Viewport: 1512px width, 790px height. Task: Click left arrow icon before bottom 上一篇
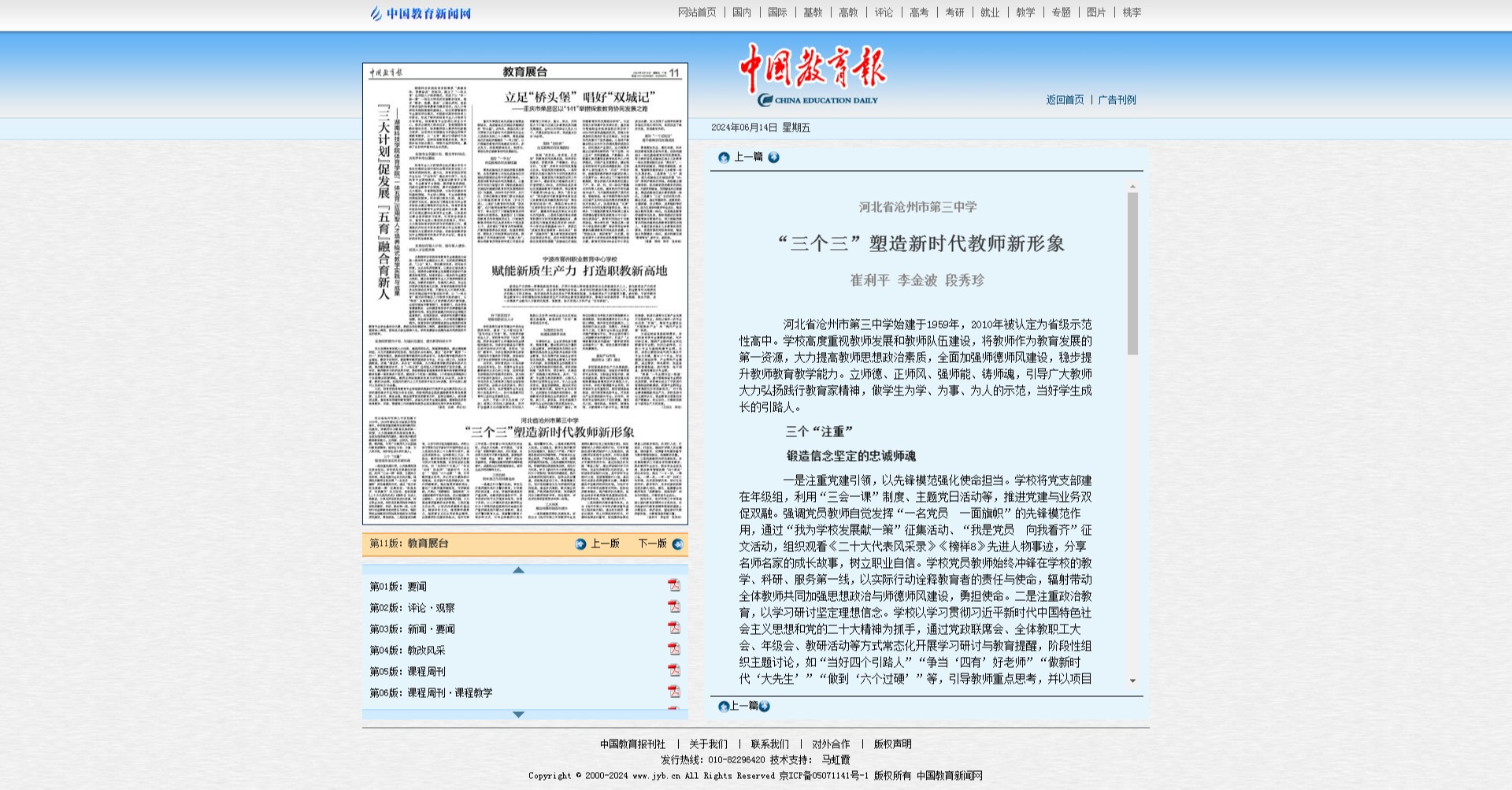click(x=724, y=707)
